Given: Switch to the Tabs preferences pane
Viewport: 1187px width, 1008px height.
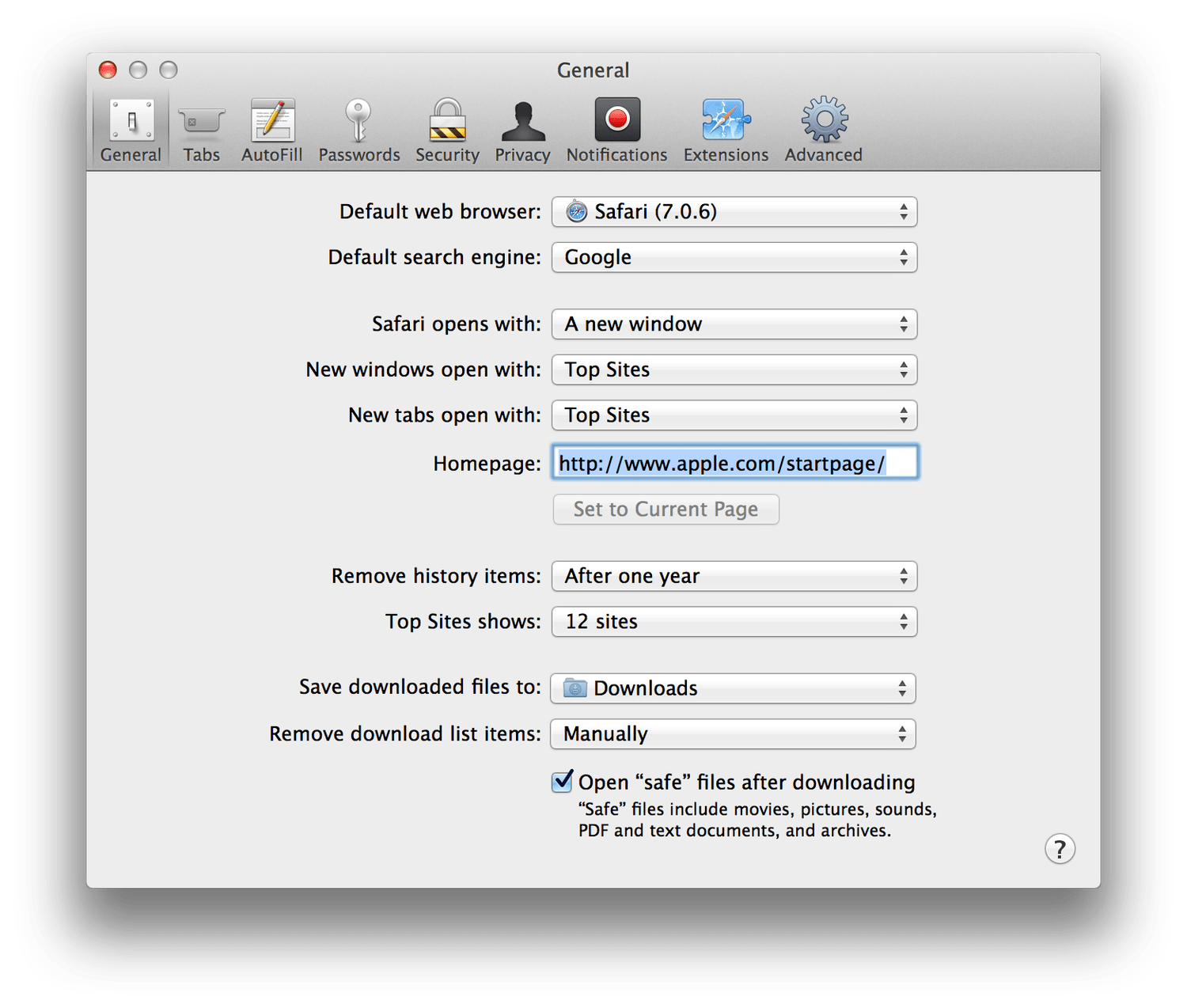Looking at the screenshot, I should [x=202, y=131].
